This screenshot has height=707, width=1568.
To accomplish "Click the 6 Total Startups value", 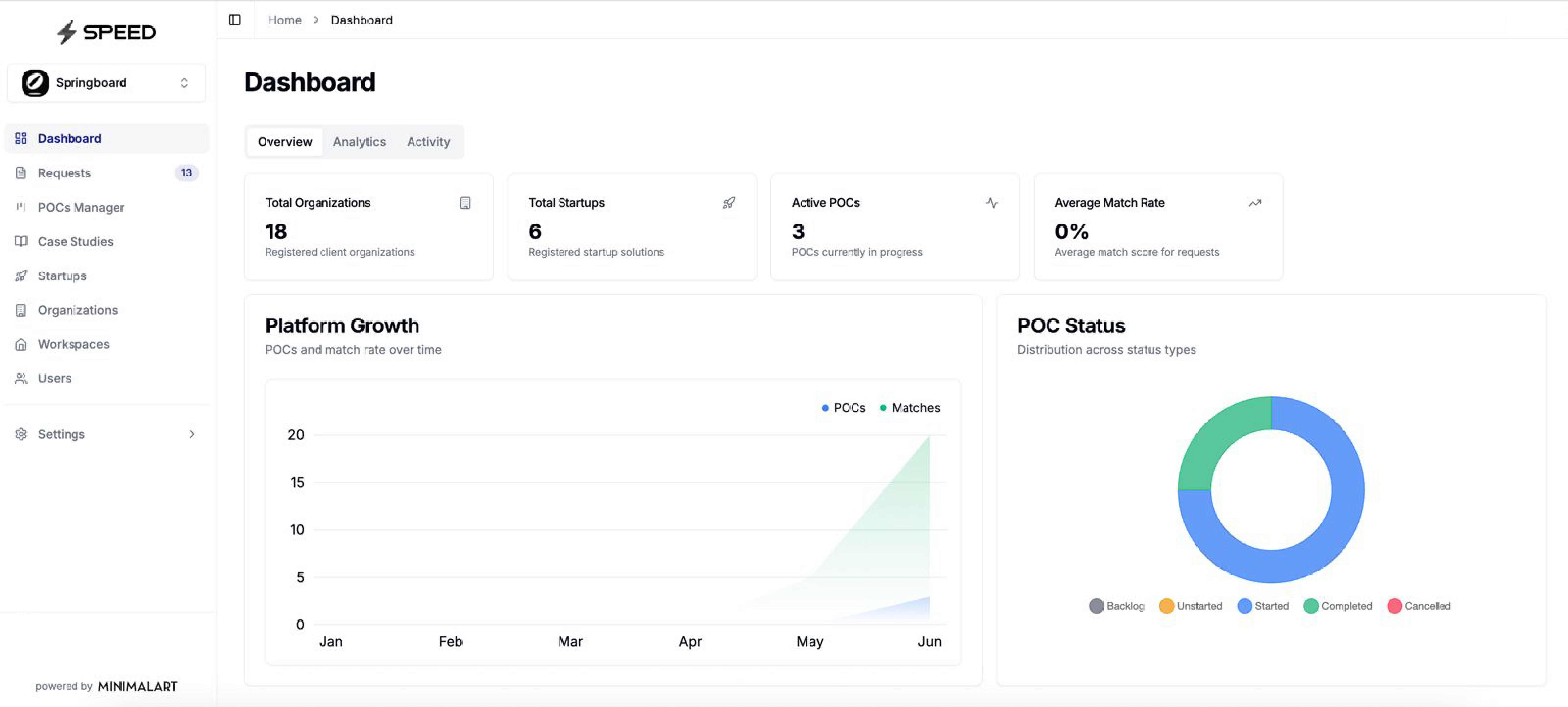I will [535, 232].
